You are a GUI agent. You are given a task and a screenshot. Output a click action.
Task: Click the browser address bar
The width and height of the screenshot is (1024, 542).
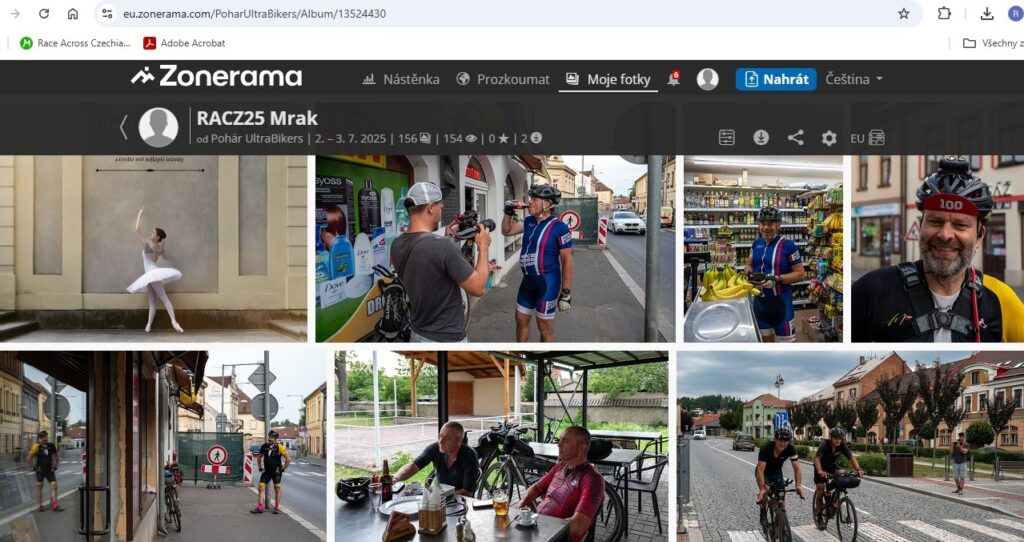[x=500, y=14]
